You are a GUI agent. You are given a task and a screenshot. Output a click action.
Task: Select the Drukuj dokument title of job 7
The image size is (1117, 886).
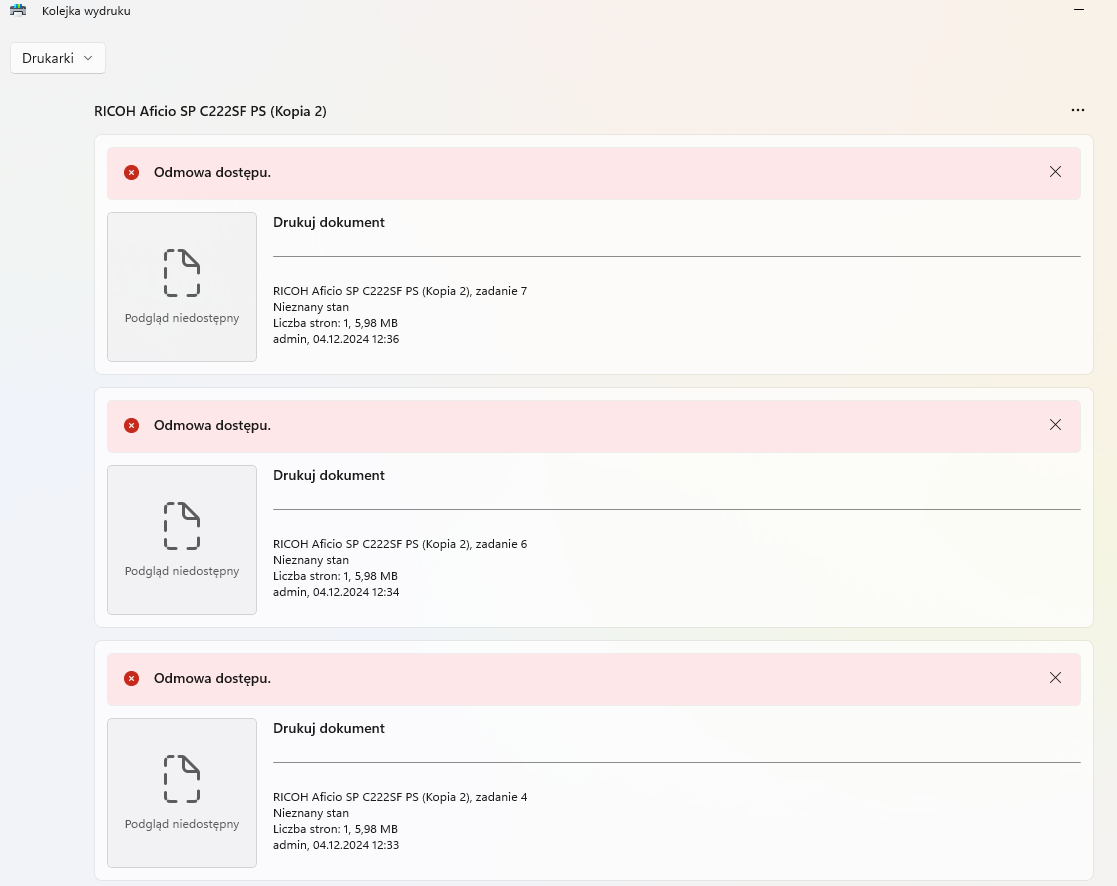[x=328, y=222]
